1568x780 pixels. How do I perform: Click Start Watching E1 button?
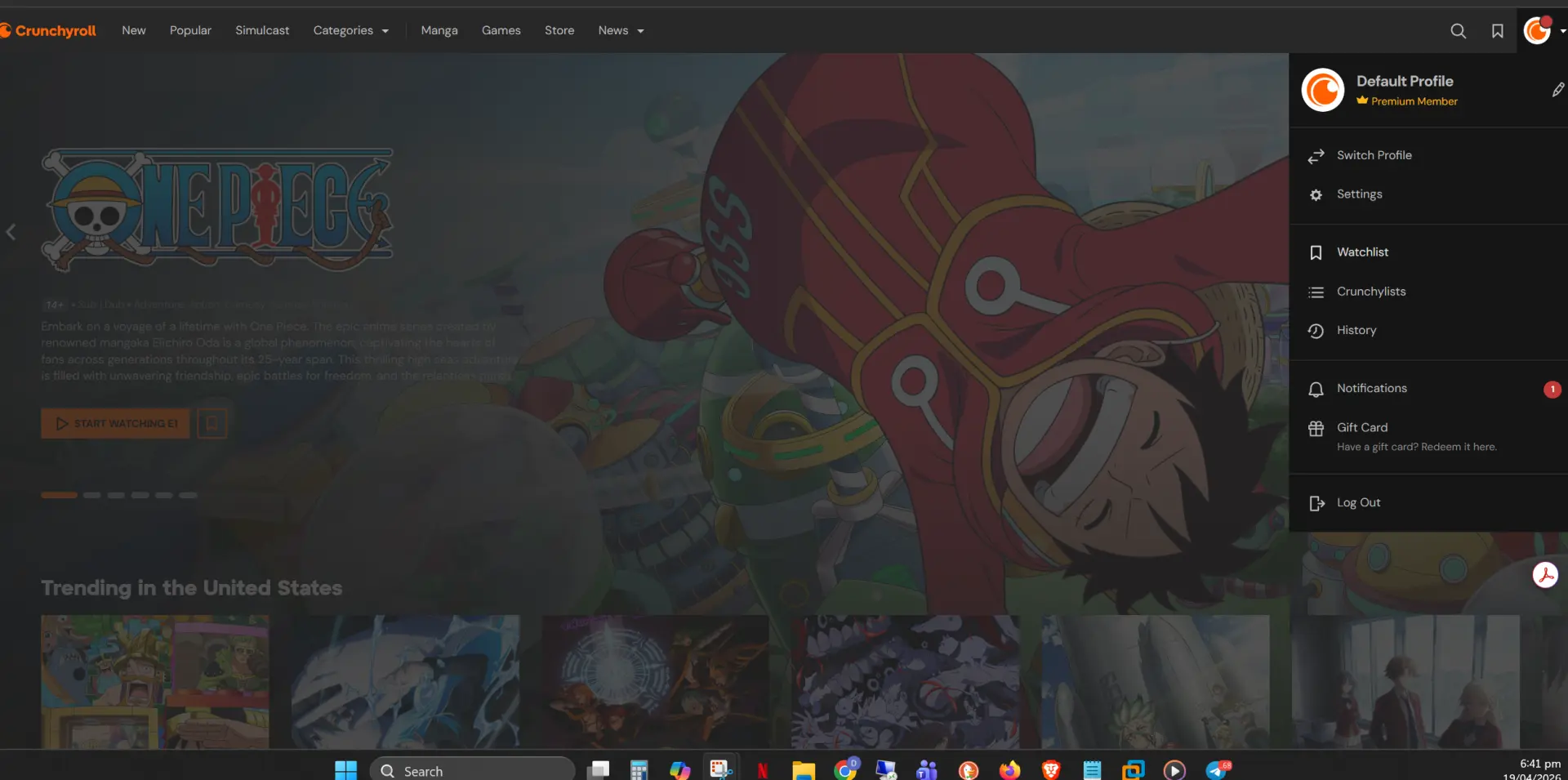pos(115,424)
